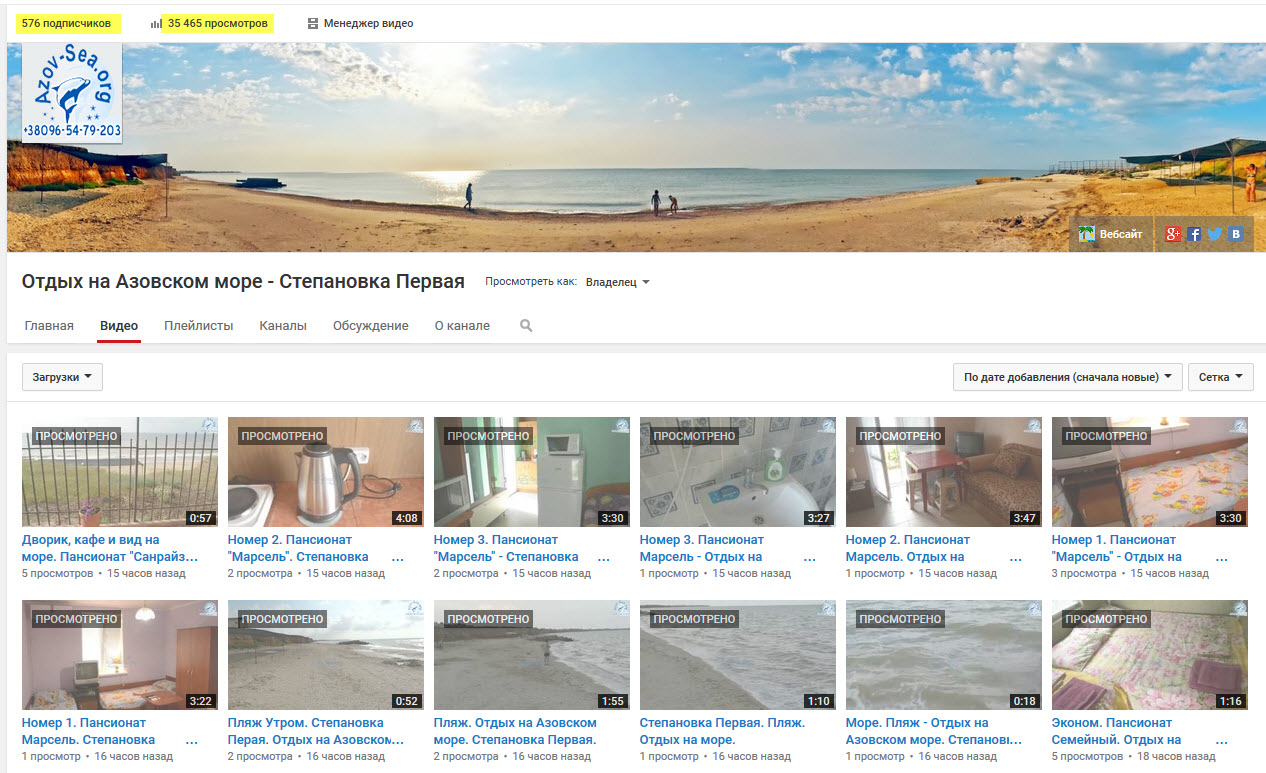Open the VK social icon

coord(1236,234)
